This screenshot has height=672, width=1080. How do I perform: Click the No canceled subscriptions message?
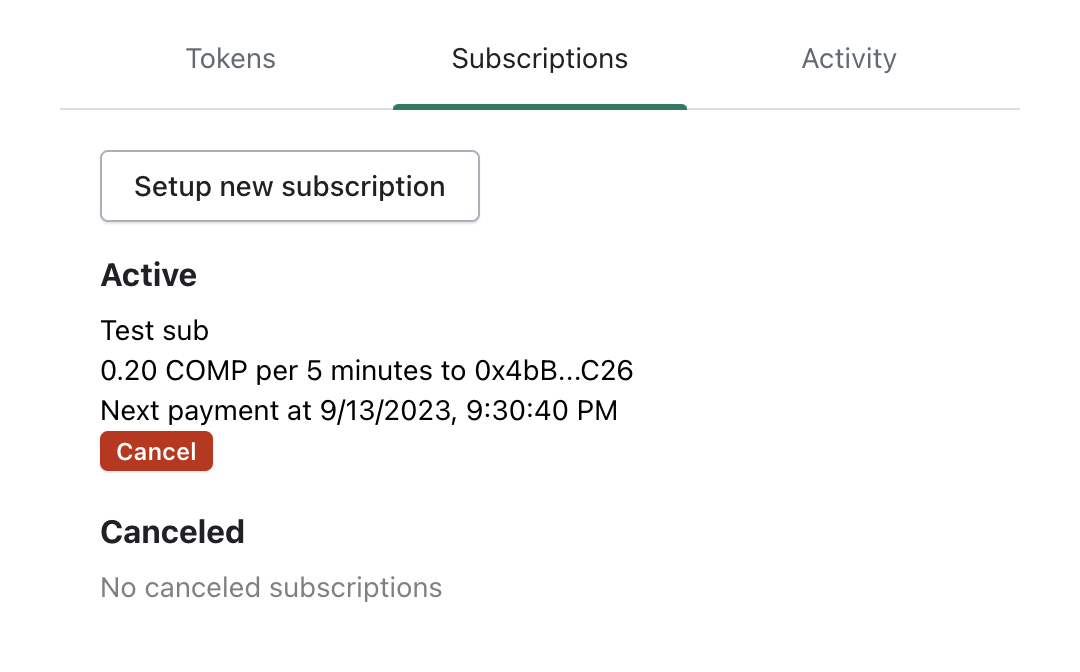271,588
